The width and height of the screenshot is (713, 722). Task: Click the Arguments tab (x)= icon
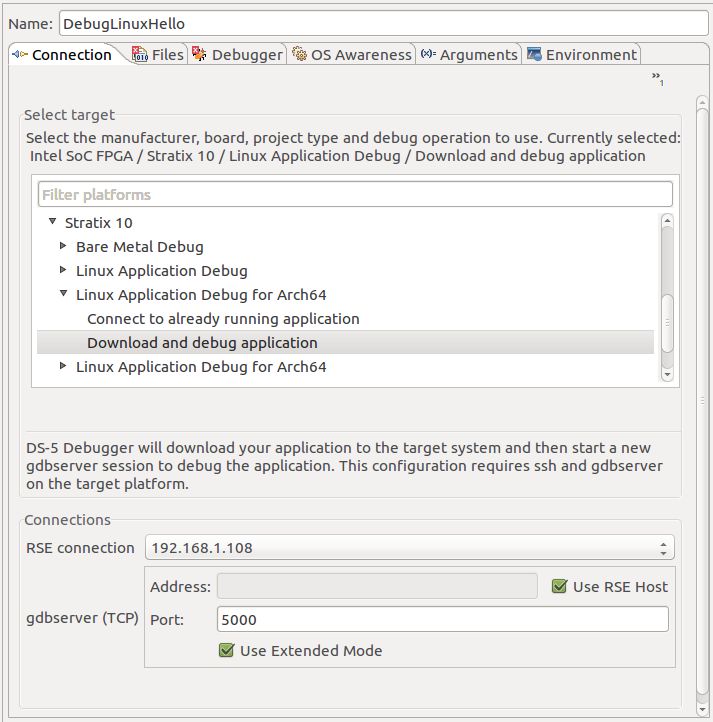428,53
